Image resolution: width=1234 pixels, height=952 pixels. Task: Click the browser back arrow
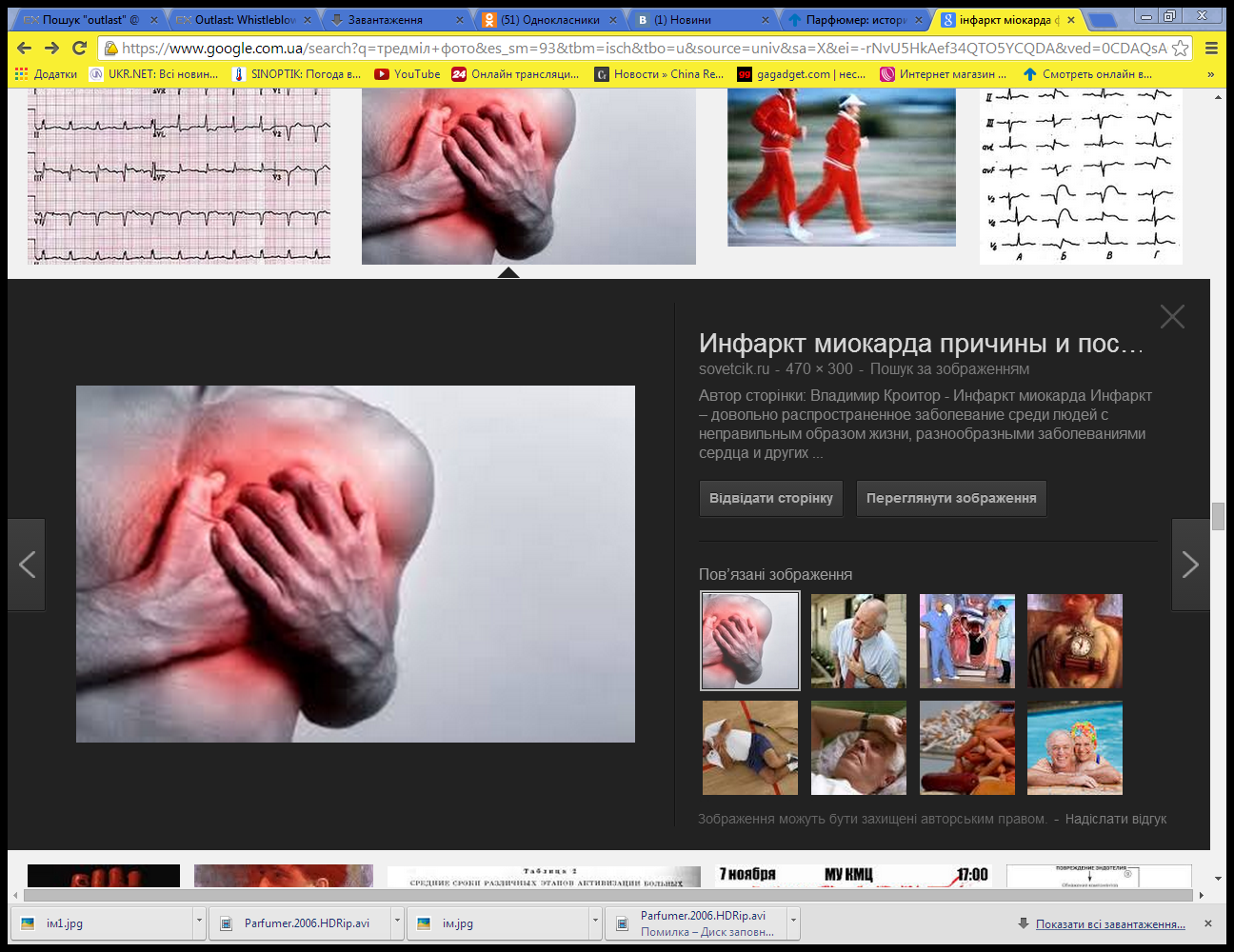pos(25,48)
